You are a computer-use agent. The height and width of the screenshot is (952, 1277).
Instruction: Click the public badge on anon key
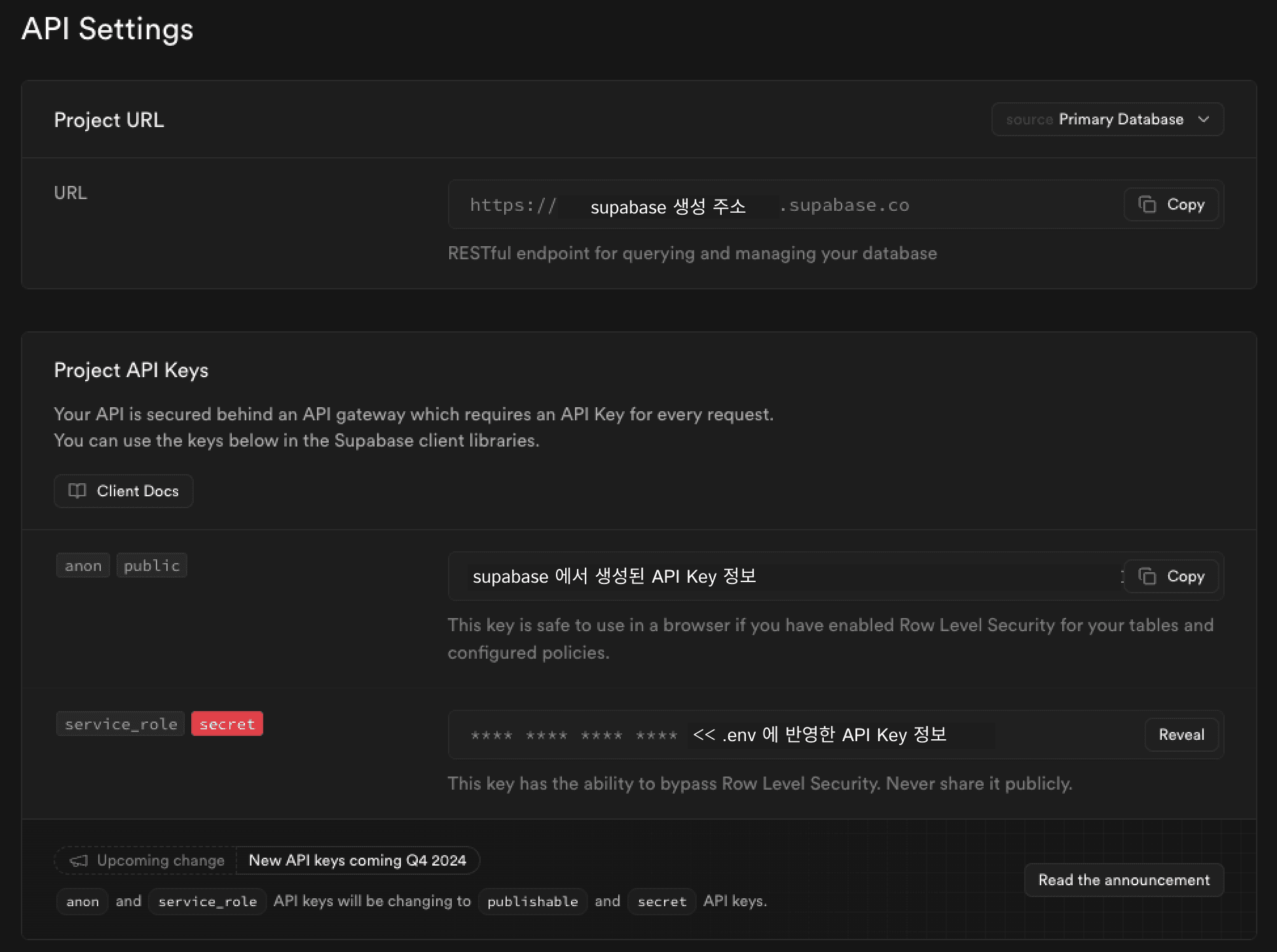tap(150, 565)
